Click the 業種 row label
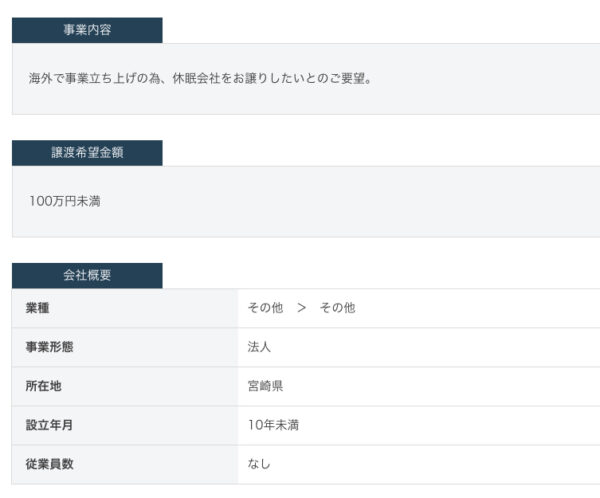 click(x=38, y=308)
